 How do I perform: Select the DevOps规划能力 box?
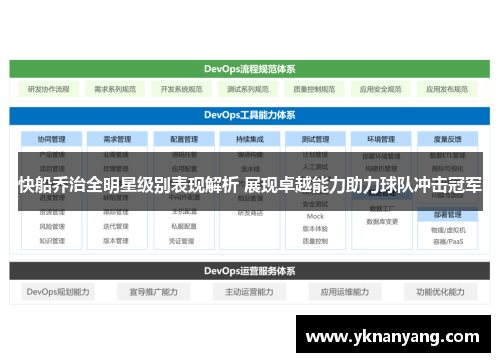[58, 292]
